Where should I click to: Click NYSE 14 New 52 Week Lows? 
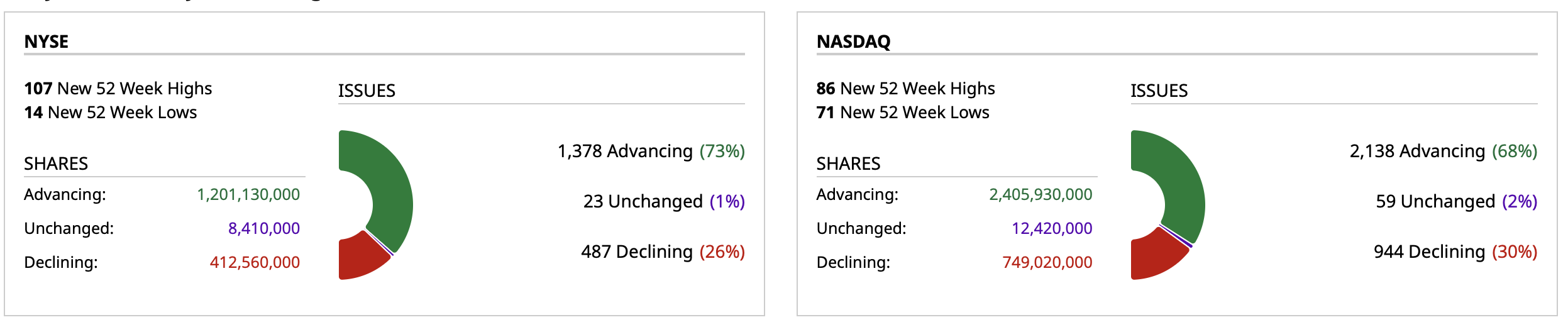click(x=111, y=113)
